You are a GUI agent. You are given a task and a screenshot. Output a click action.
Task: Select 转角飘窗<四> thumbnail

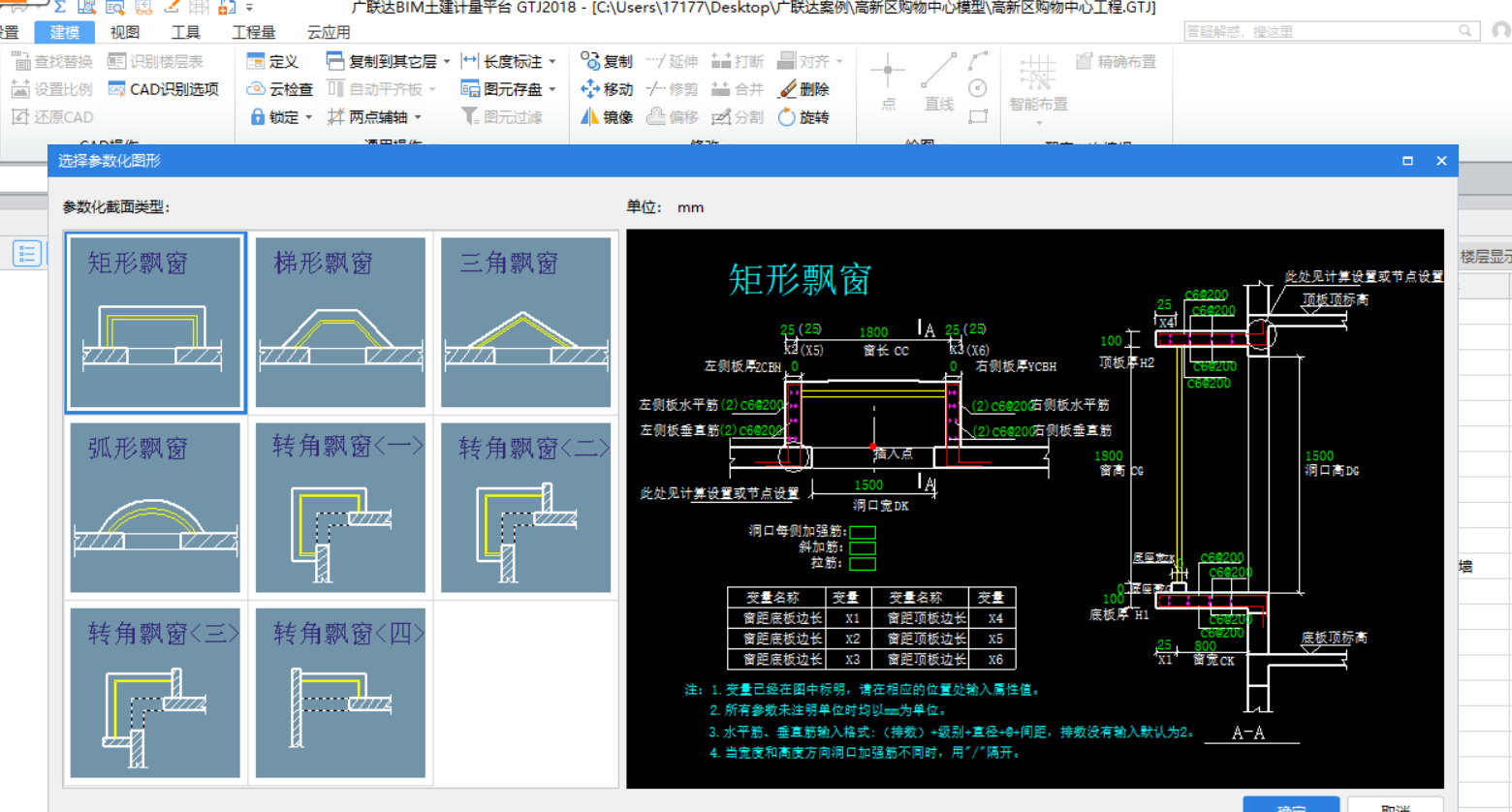tap(340, 693)
